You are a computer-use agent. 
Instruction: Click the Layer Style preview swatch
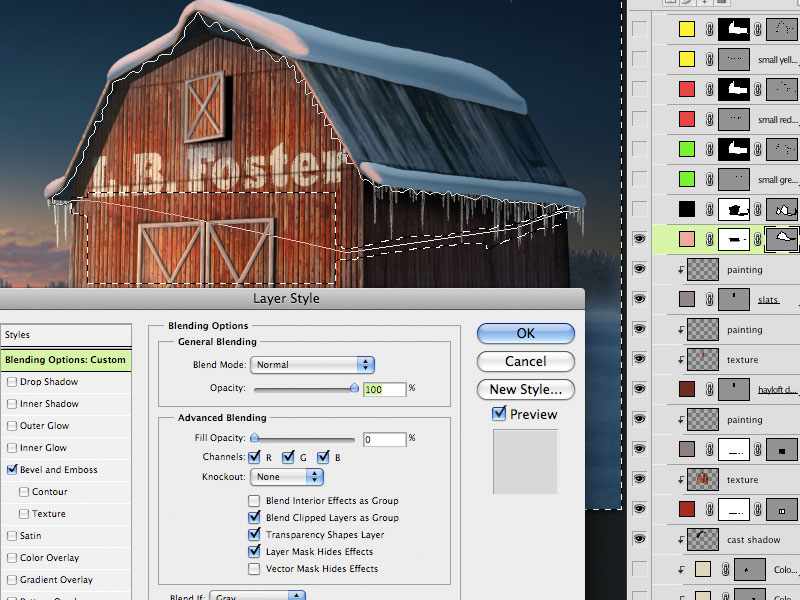(525, 462)
